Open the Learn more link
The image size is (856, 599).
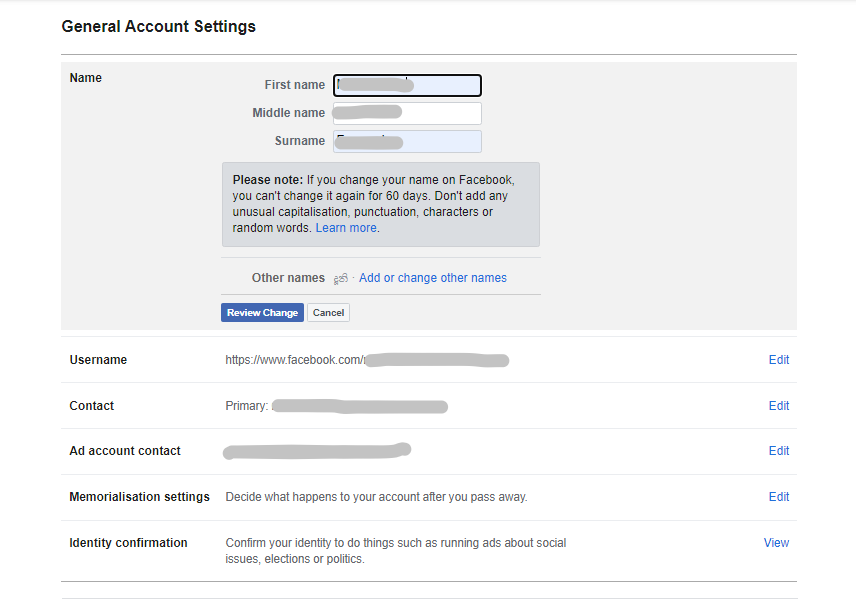pos(346,228)
